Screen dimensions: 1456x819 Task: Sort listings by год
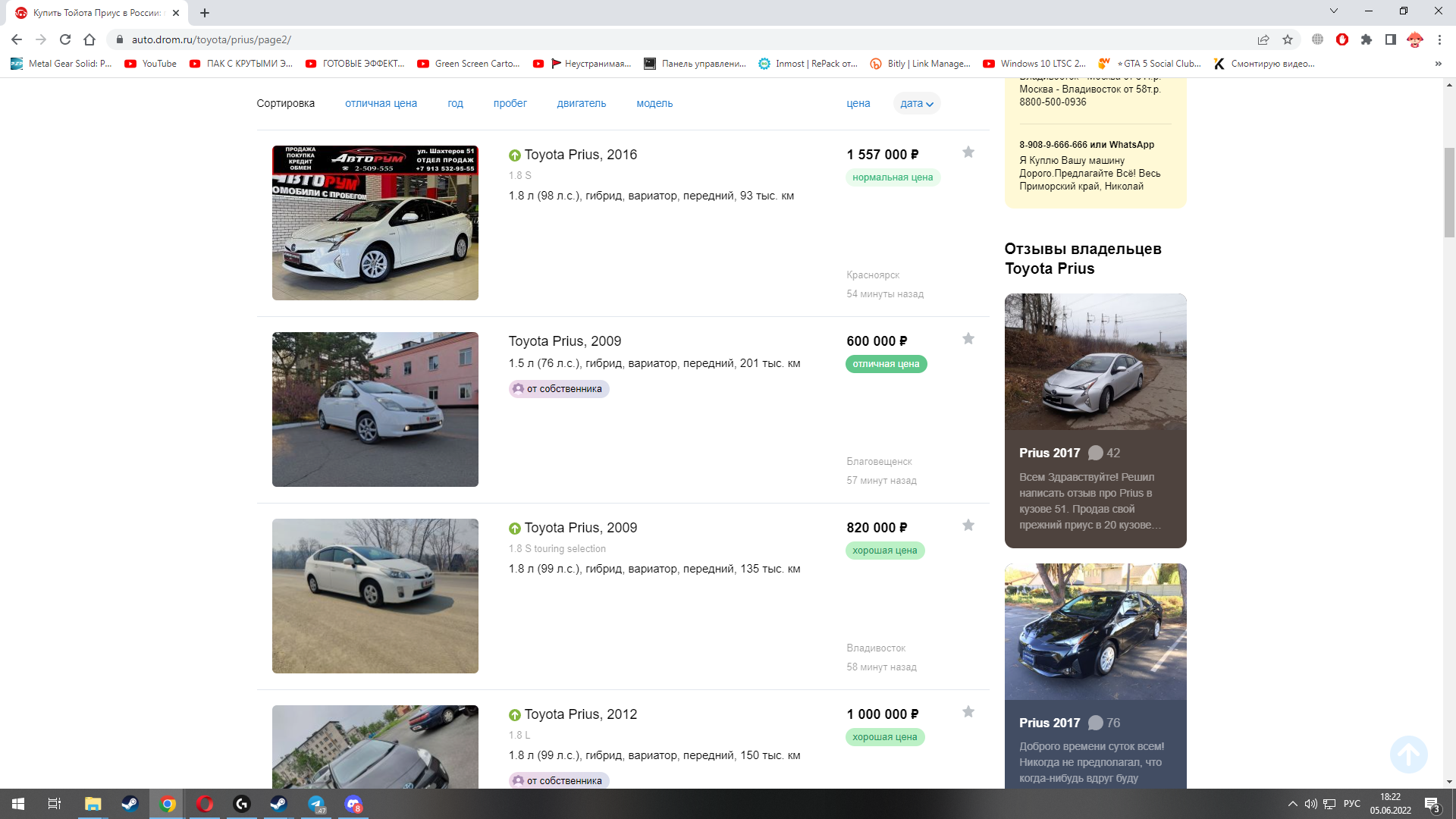(x=455, y=104)
